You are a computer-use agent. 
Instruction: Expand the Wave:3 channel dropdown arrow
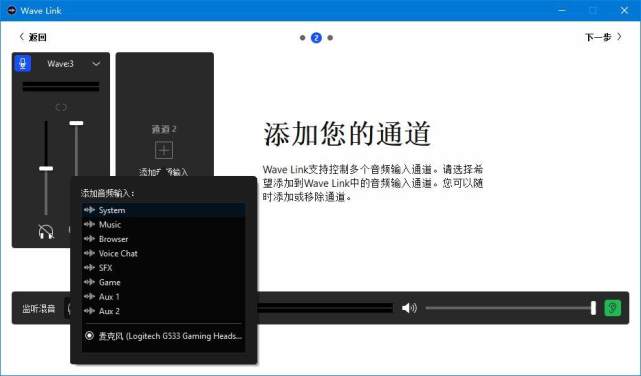(x=96, y=64)
